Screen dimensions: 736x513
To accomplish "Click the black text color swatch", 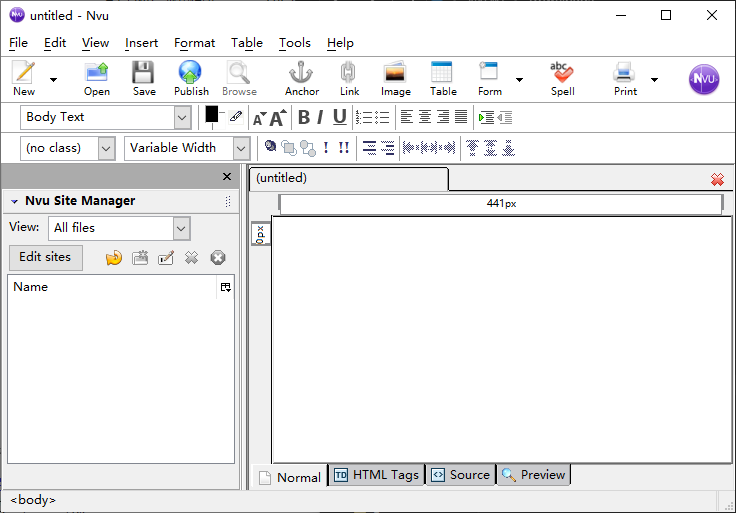I will pyautogui.click(x=212, y=114).
